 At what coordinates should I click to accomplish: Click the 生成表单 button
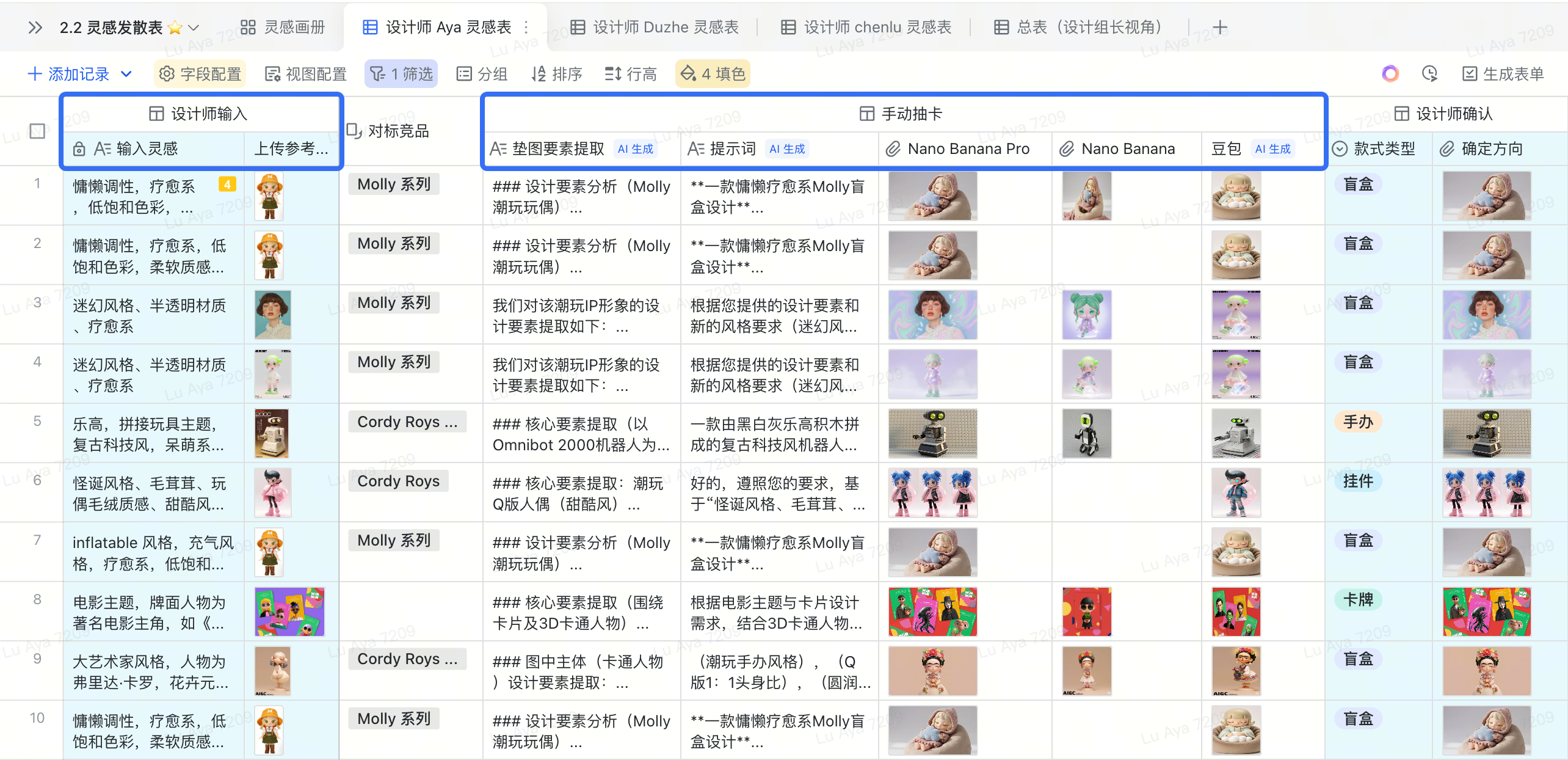(x=1503, y=74)
